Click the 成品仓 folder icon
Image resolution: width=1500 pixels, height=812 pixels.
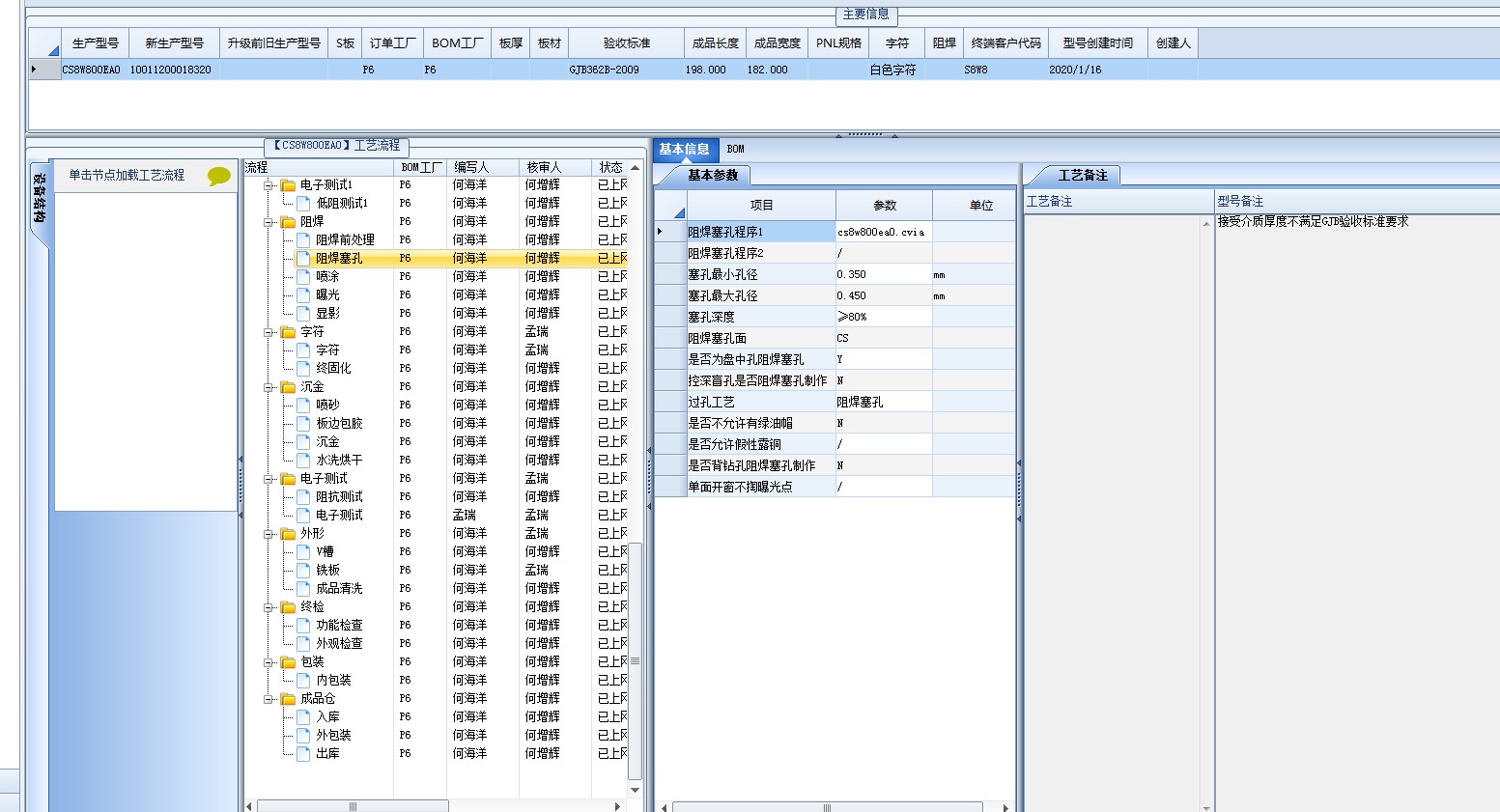tap(288, 699)
